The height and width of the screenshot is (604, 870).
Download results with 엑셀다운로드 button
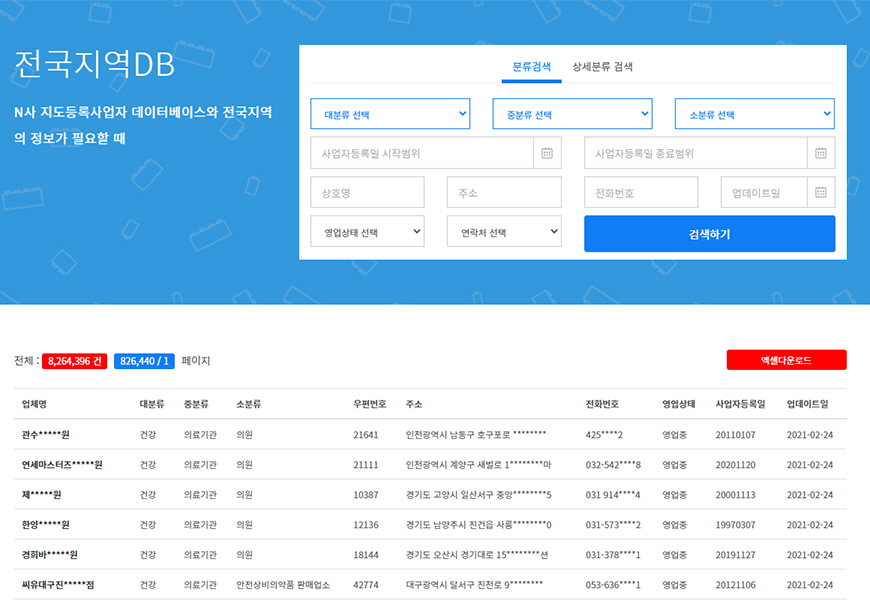click(x=786, y=360)
